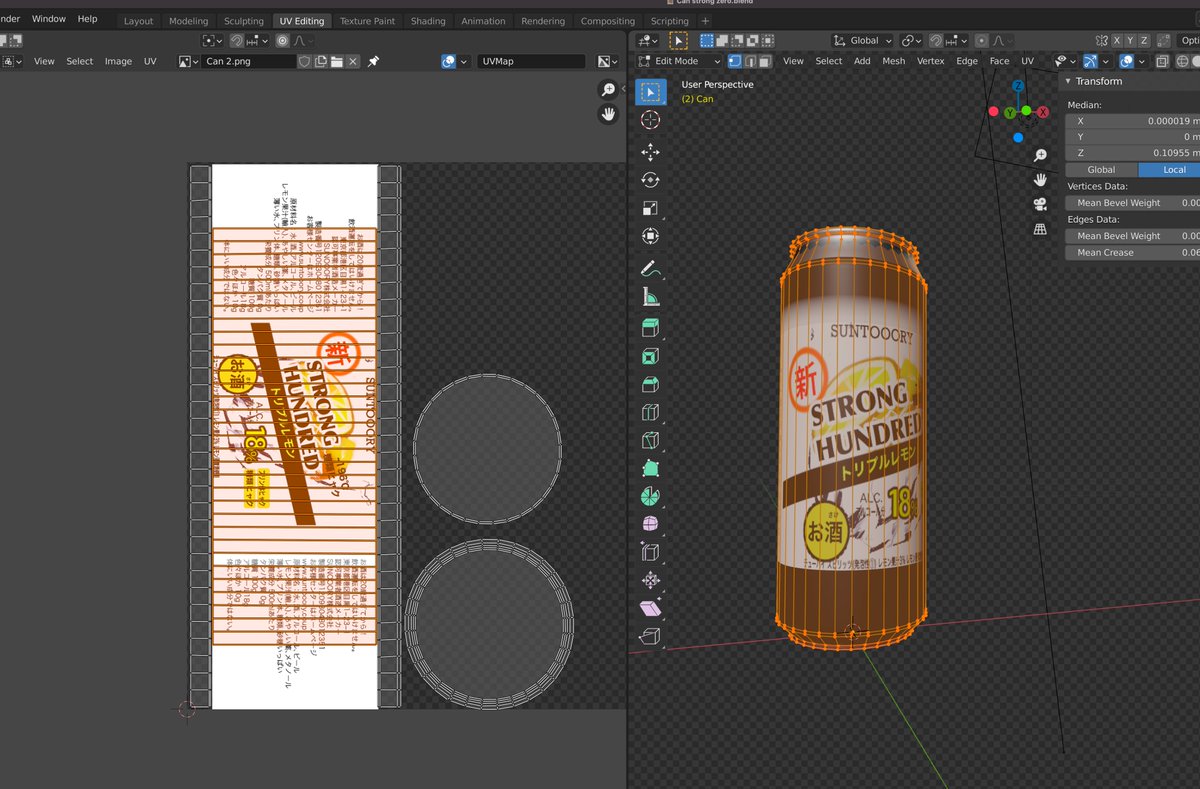Viewport: 1200px width, 789px height.
Task: Add new workspace with plus tab
Action: [705, 21]
